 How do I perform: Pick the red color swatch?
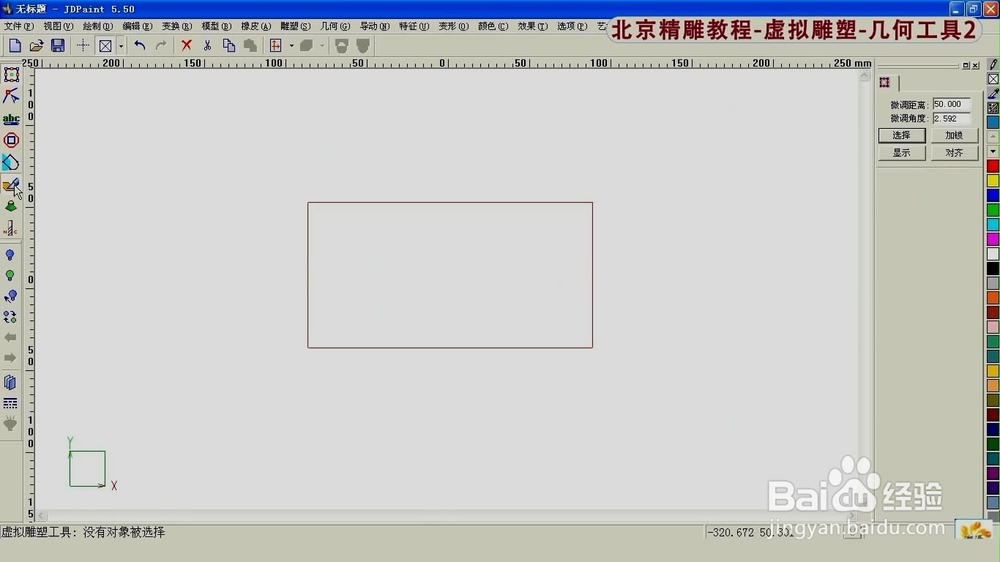(993, 166)
